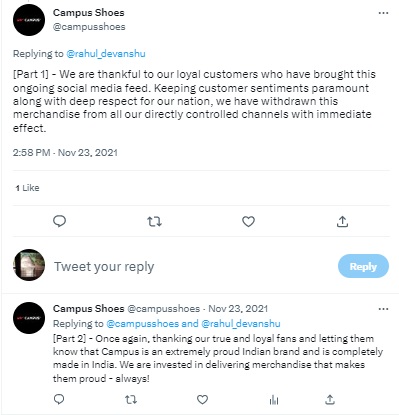View analytics of Part 2 tweet
Screen dimensions: 399x415
pos(274,399)
